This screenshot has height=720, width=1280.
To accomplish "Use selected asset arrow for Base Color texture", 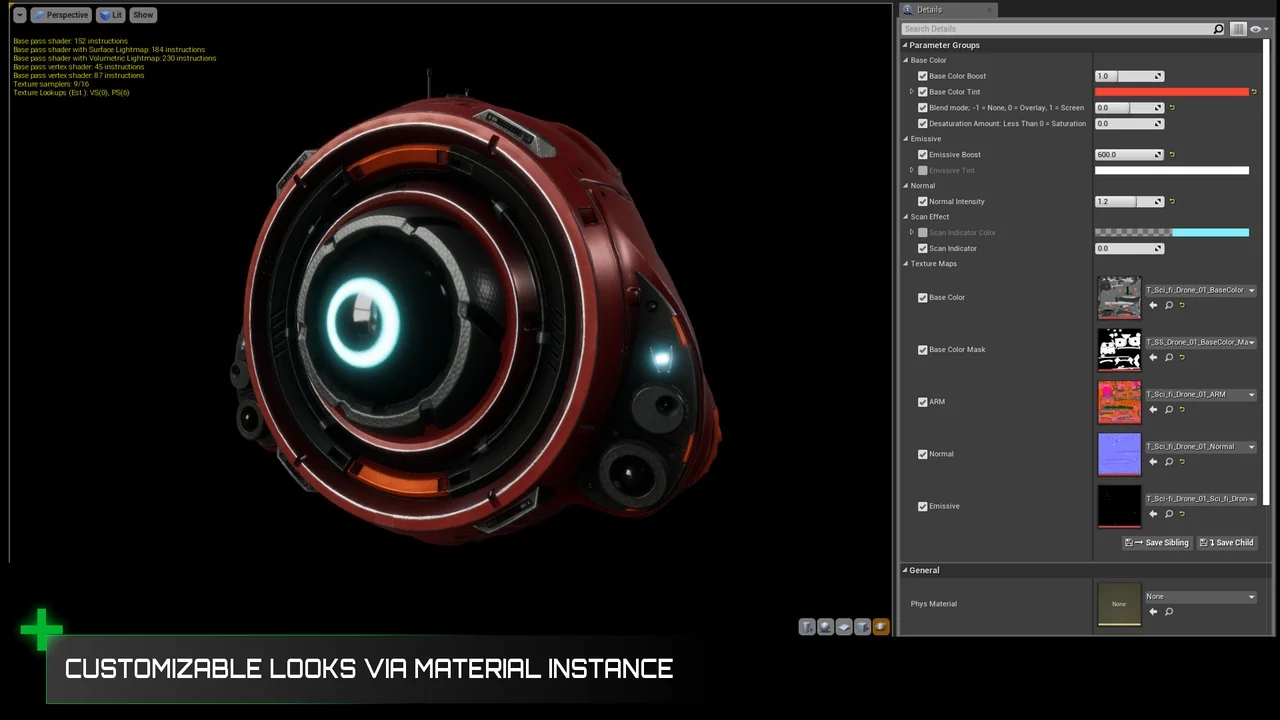I will 1153,305.
